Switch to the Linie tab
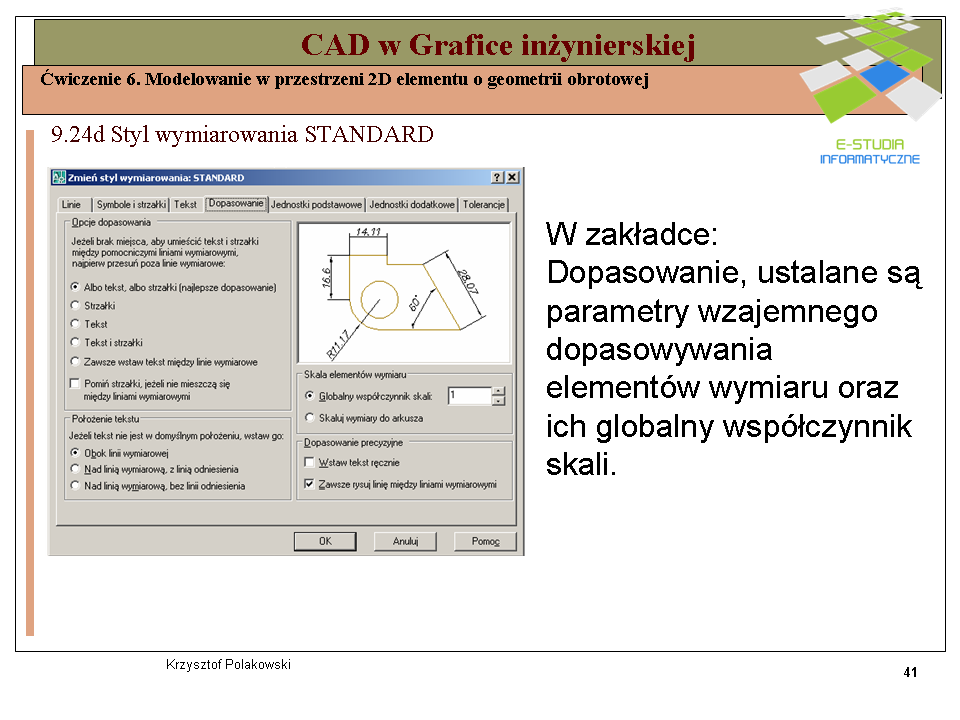960x720 pixels. point(71,204)
